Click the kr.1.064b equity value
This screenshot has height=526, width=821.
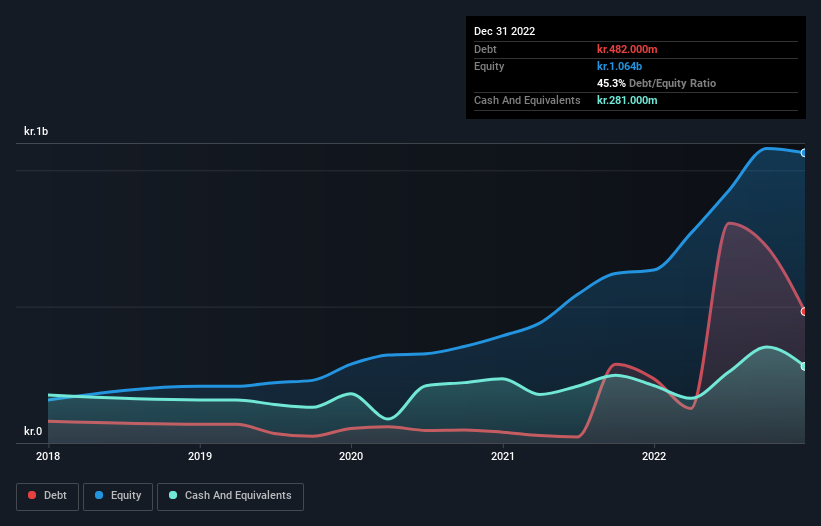[x=619, y=66]
